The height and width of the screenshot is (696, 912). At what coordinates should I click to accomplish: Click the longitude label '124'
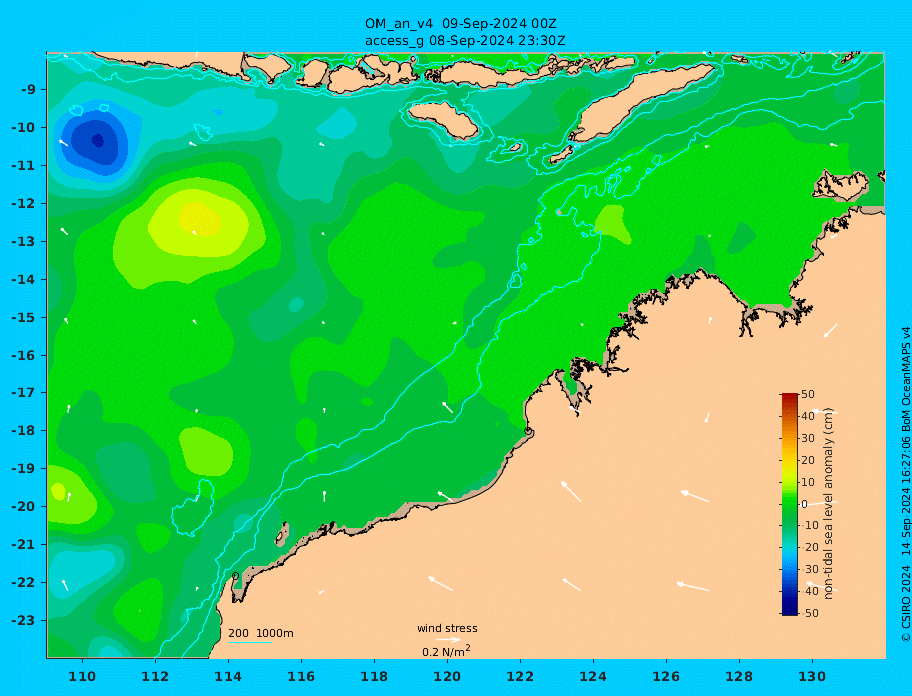[x=593, y=676]
